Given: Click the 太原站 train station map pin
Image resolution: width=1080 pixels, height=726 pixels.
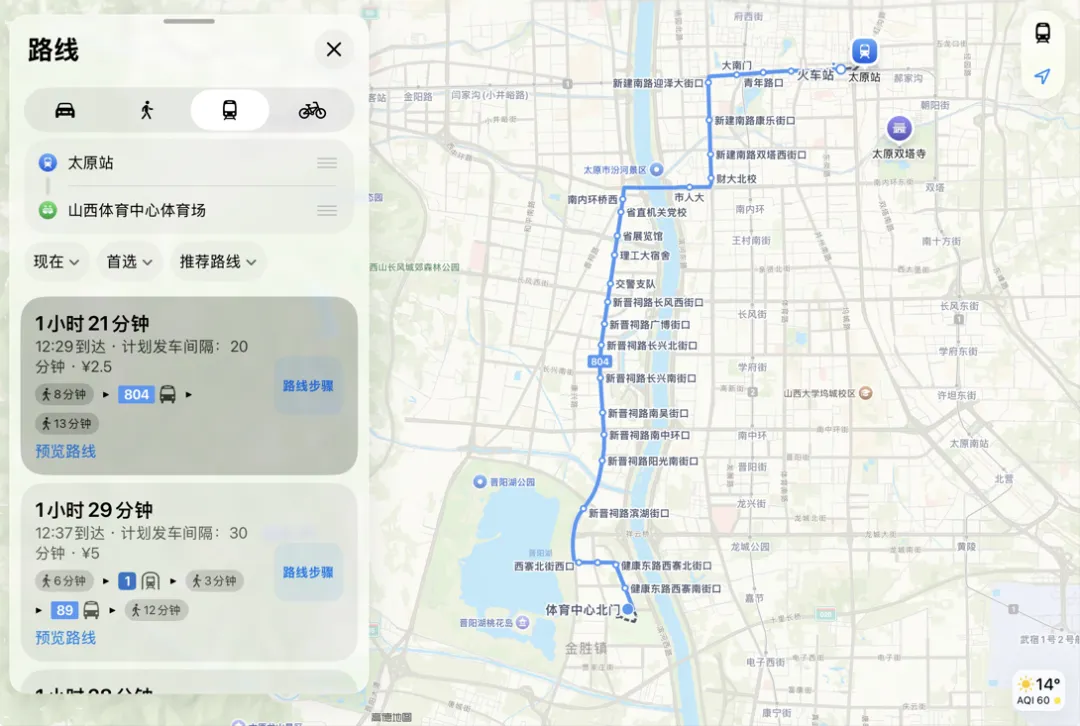Looking at the screenshot, I should [x=864, y=51].
